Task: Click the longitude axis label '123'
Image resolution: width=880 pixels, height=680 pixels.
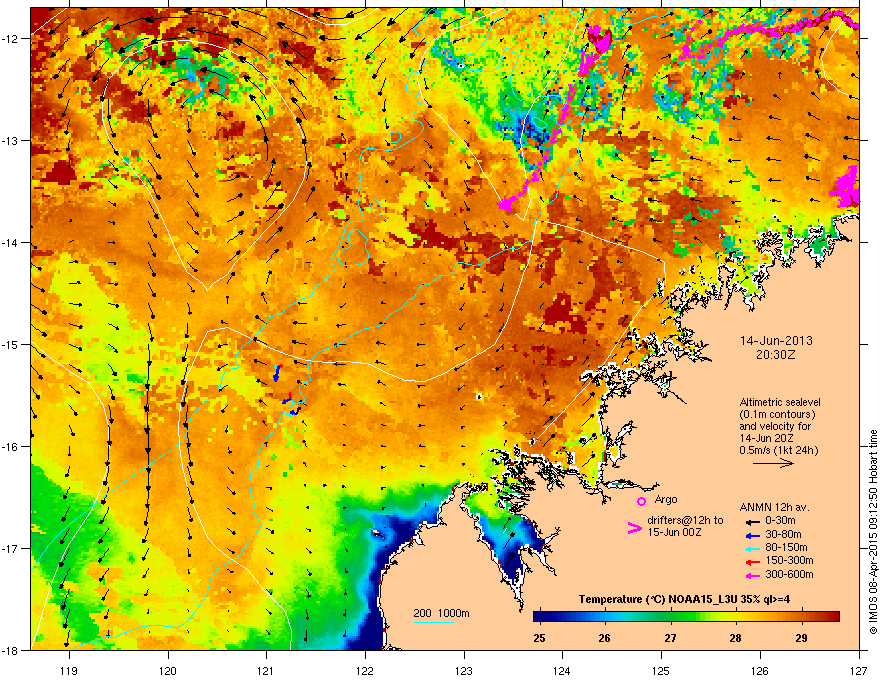Action: (464, 670)
